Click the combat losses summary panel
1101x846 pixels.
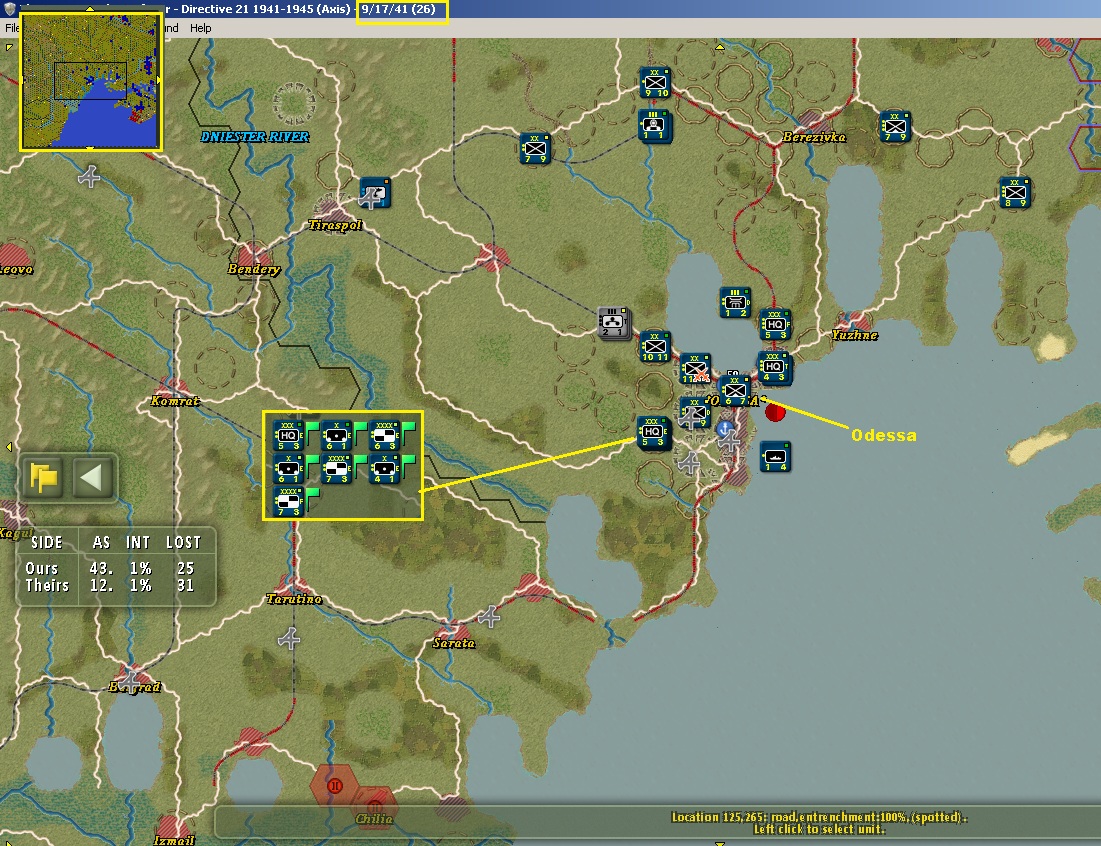tap(116, 565)
